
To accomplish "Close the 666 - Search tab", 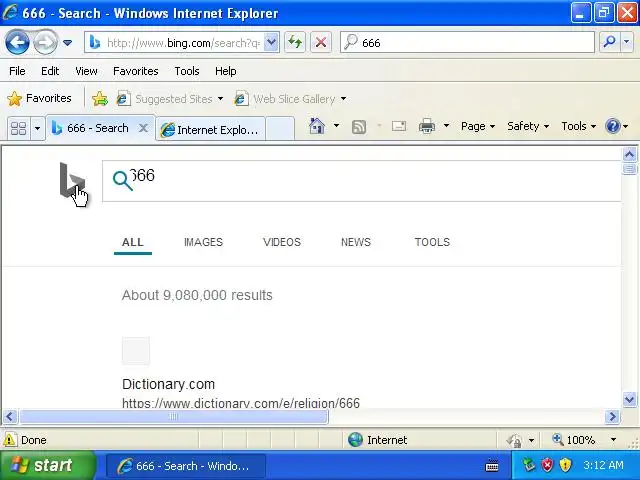I will point(143,128).
